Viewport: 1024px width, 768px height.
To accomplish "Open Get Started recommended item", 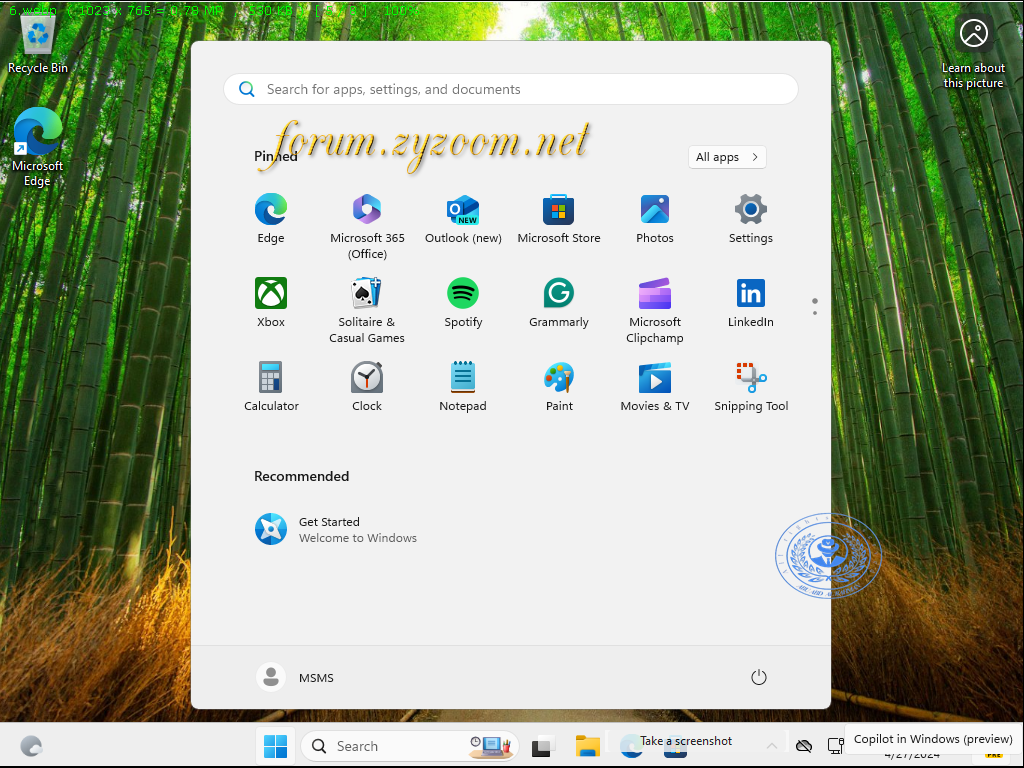I will [x=336, y=530].
